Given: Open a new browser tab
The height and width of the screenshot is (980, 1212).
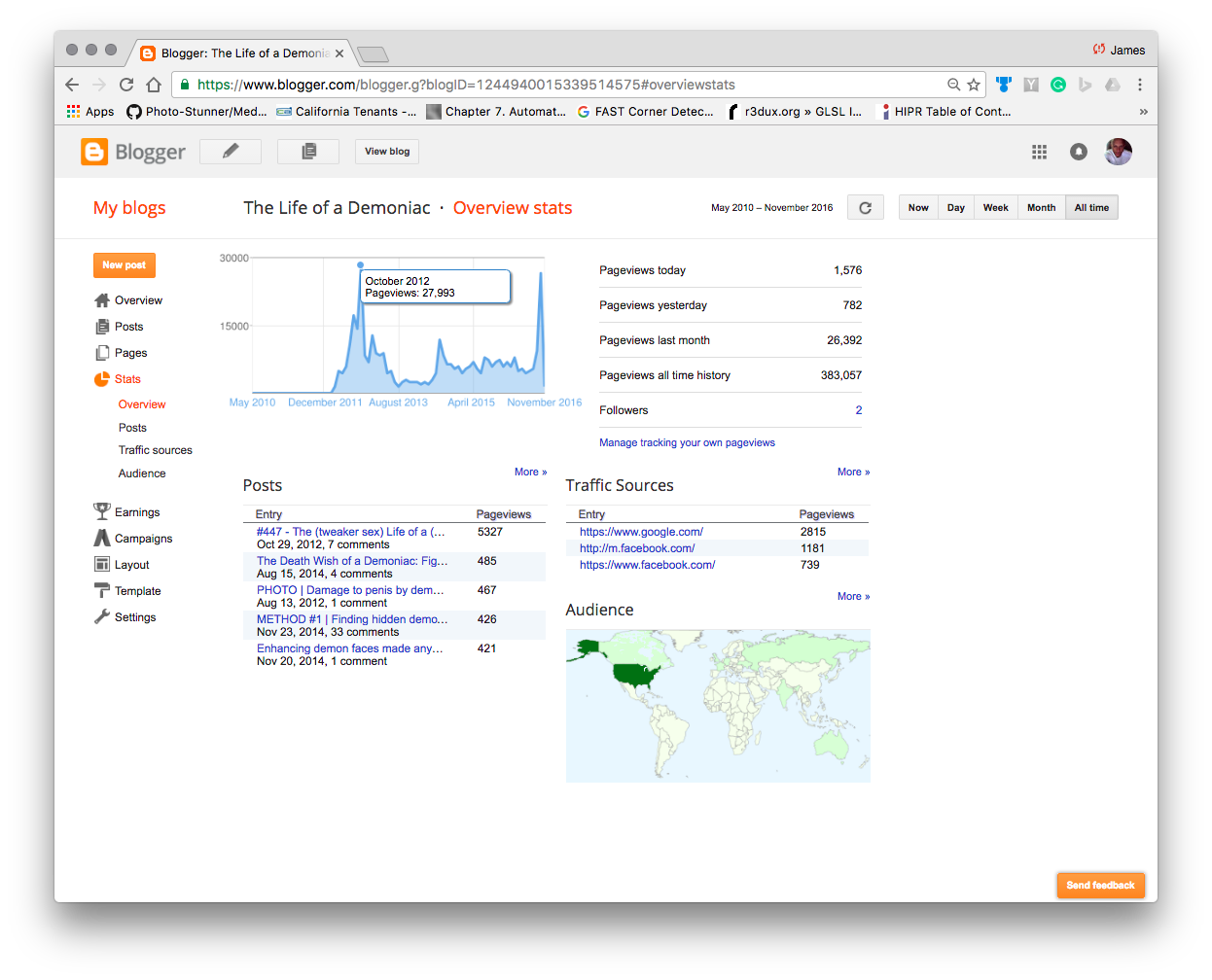Looking at the screenshot, I should point(373,53).
